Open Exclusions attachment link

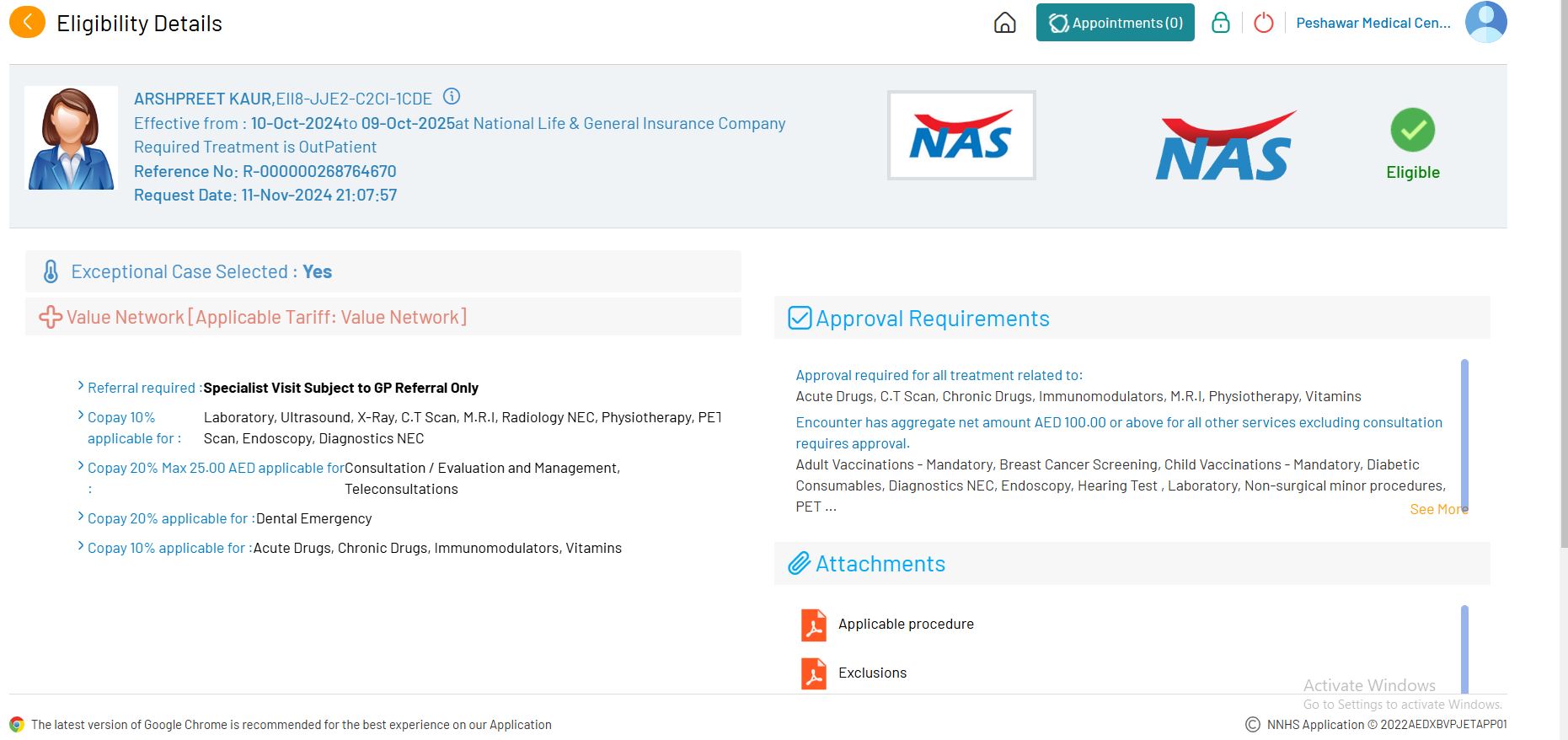click(x=872, y=673)
